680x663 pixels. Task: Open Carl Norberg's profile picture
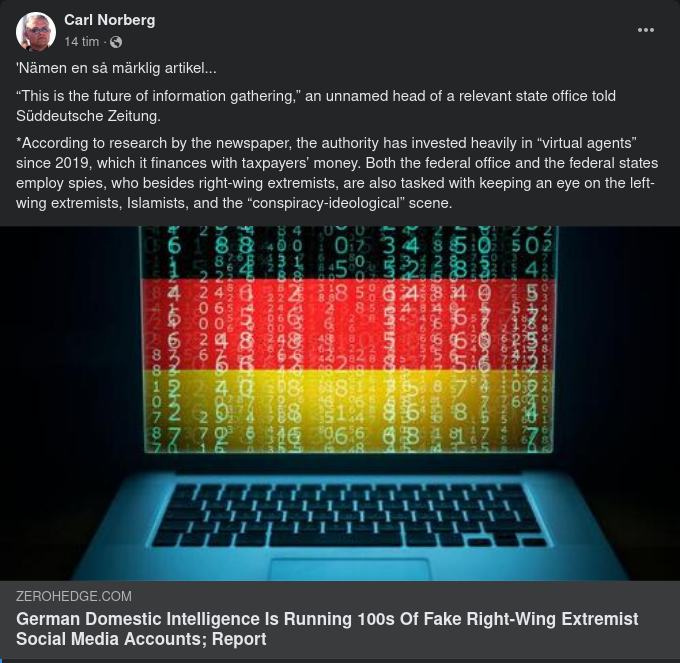(x=36, y=31)
